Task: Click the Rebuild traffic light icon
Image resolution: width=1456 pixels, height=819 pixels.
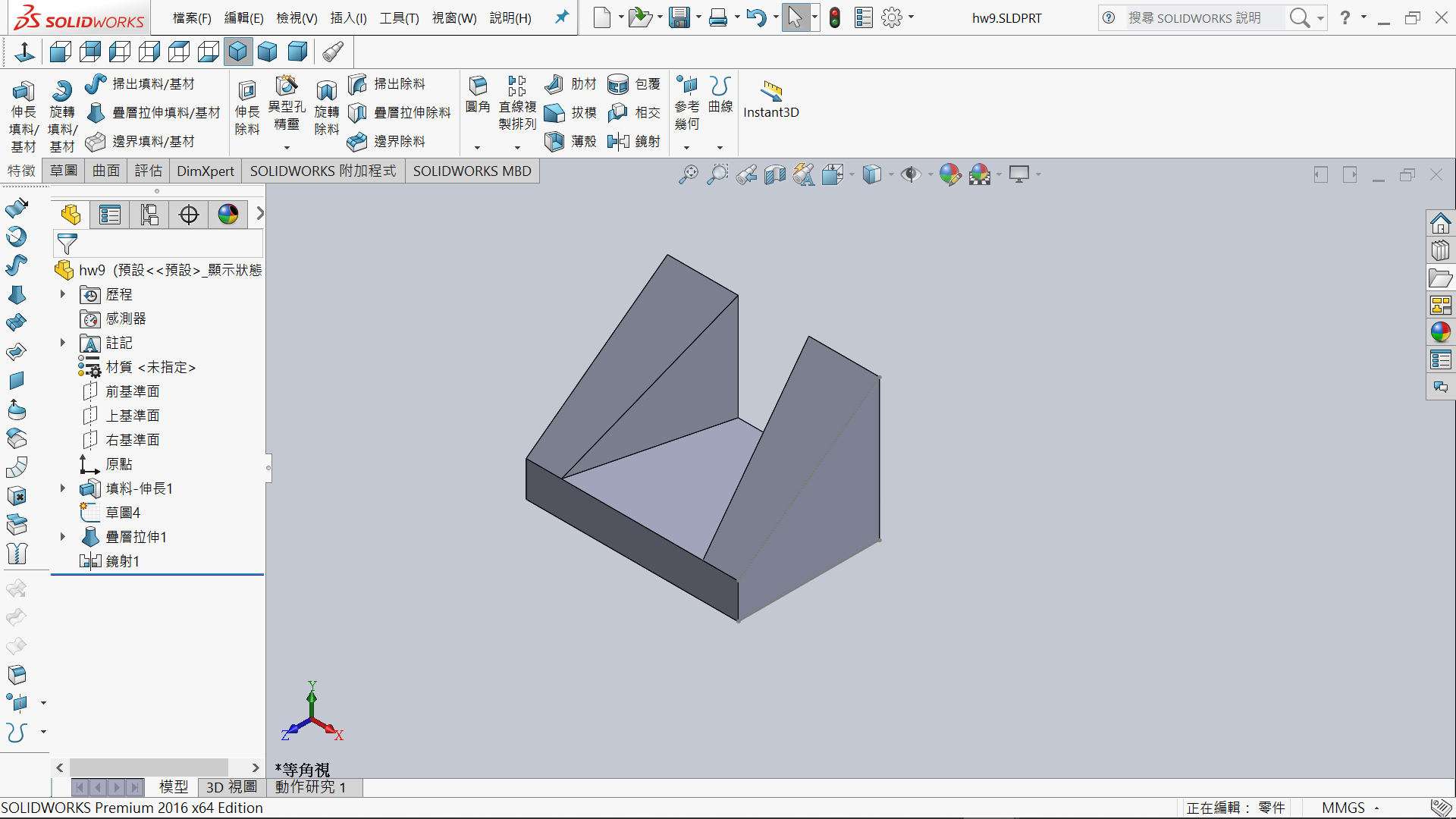Action: point(835,17)
